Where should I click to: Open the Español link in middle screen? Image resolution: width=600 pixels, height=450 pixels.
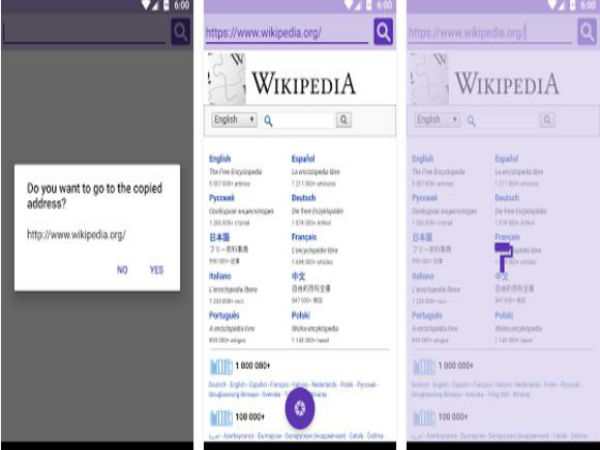303,159
